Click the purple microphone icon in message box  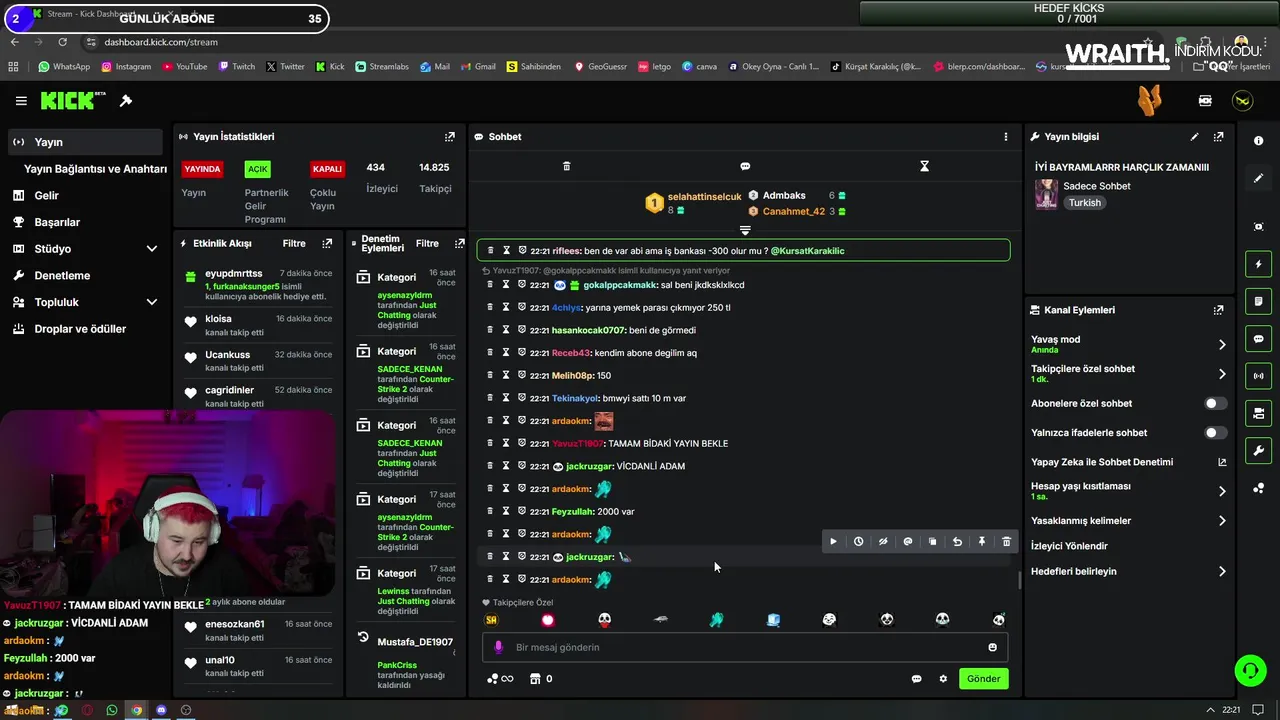(x=499, y=647)
